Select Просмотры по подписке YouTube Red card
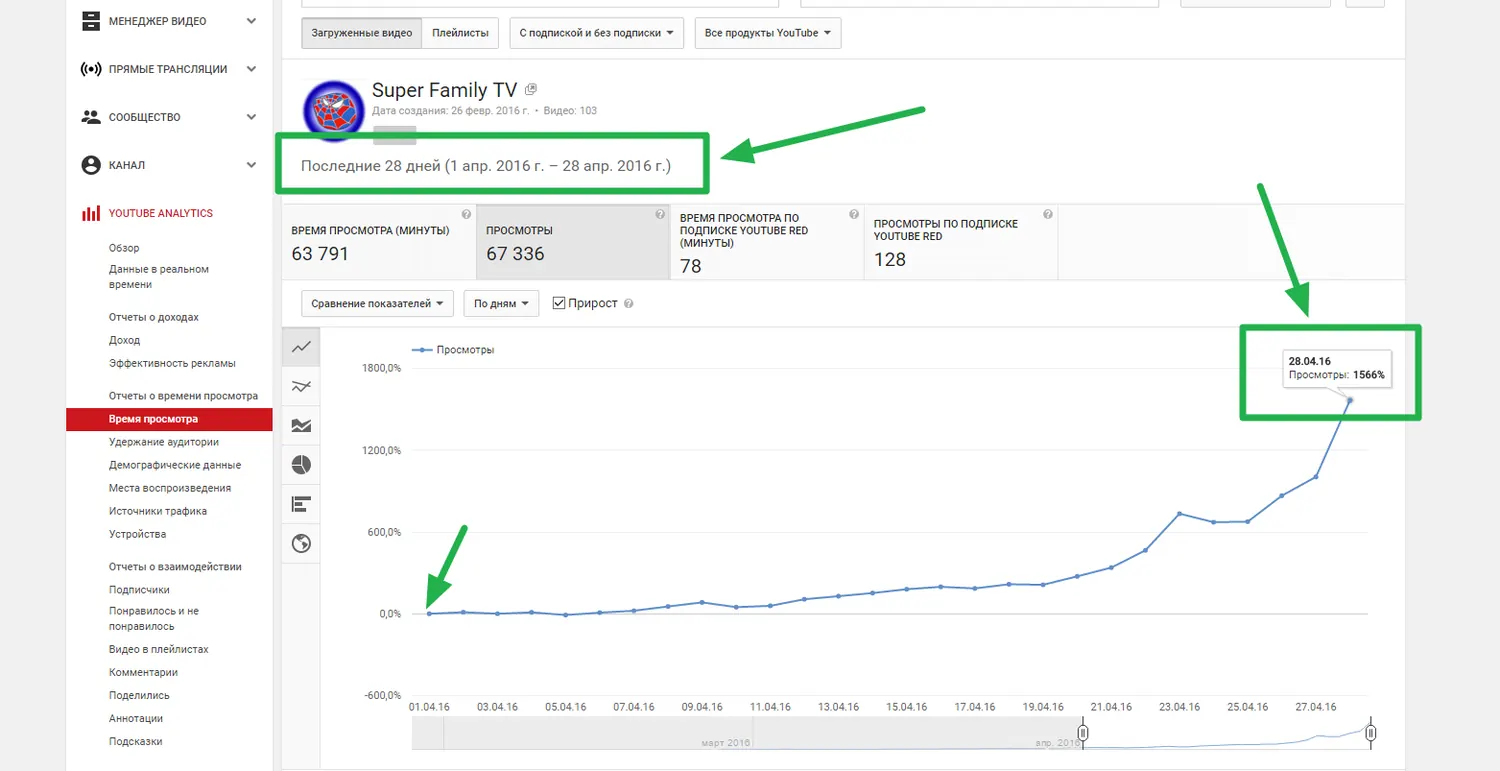Viewport: 1500px width, 771px height. point(961,242)
